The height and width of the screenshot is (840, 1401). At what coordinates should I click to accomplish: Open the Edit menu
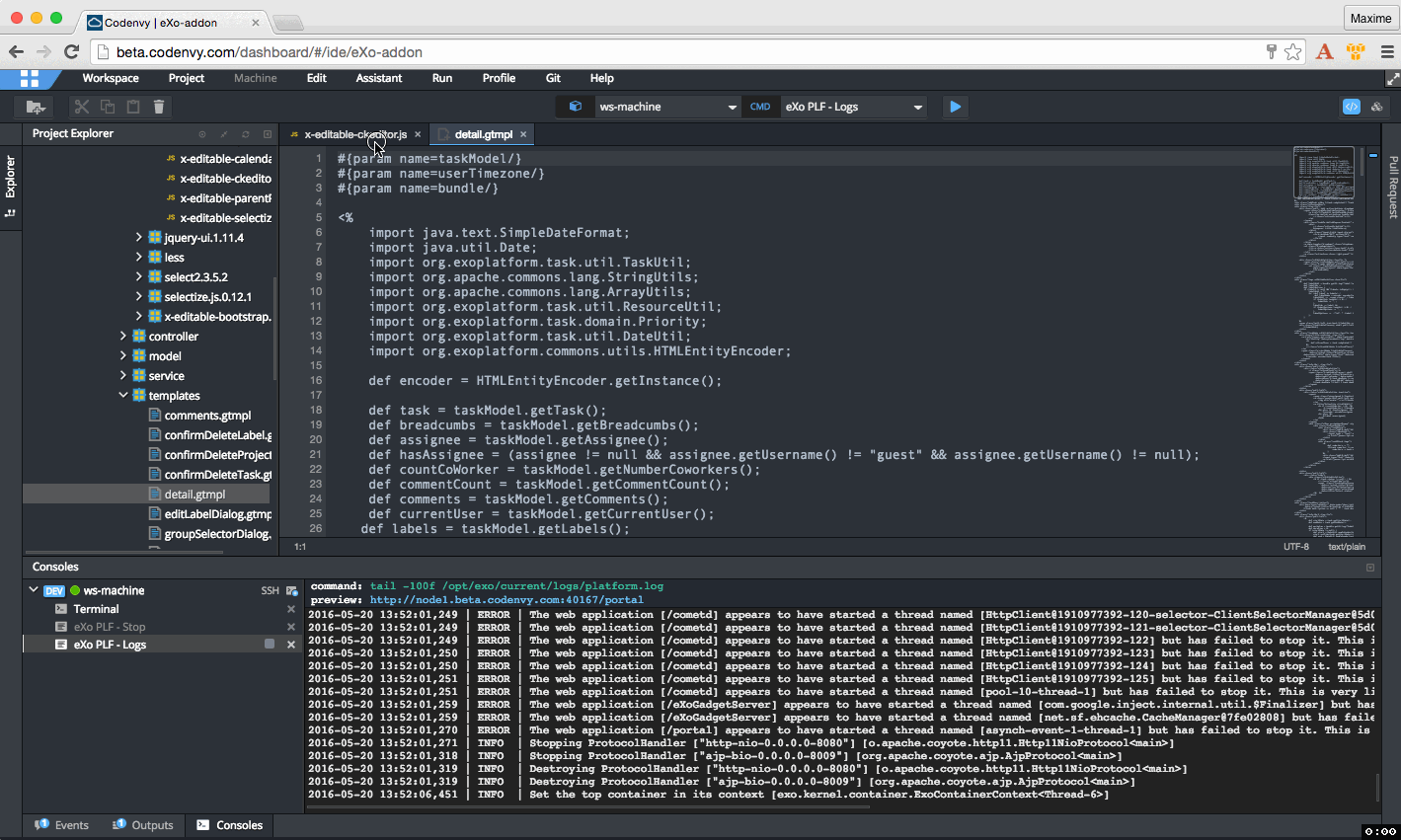click(317, 78)
